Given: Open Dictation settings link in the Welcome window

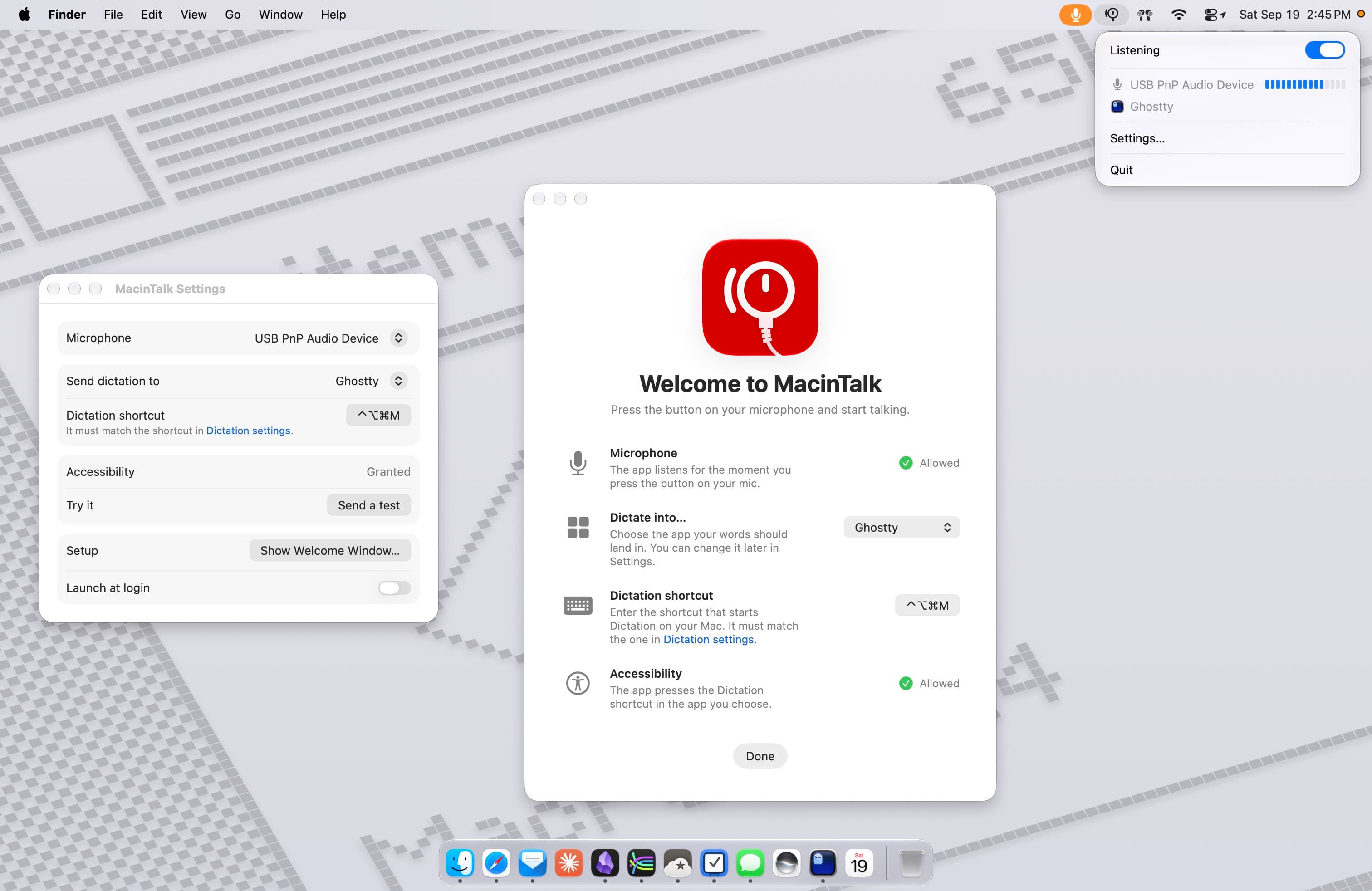Looking at the screenshot, I should [709, 640].
